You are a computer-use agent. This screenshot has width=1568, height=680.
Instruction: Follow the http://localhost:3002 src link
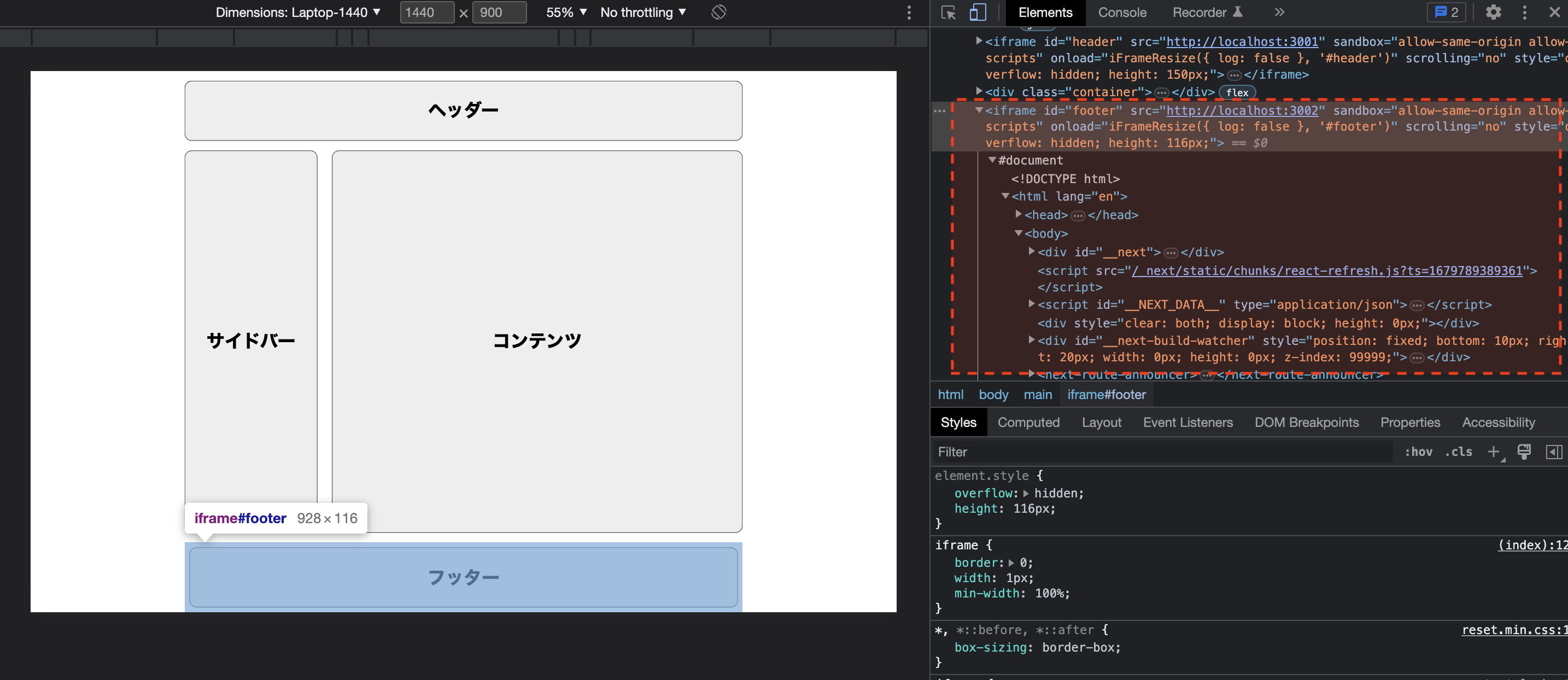tap(1242, 110)
